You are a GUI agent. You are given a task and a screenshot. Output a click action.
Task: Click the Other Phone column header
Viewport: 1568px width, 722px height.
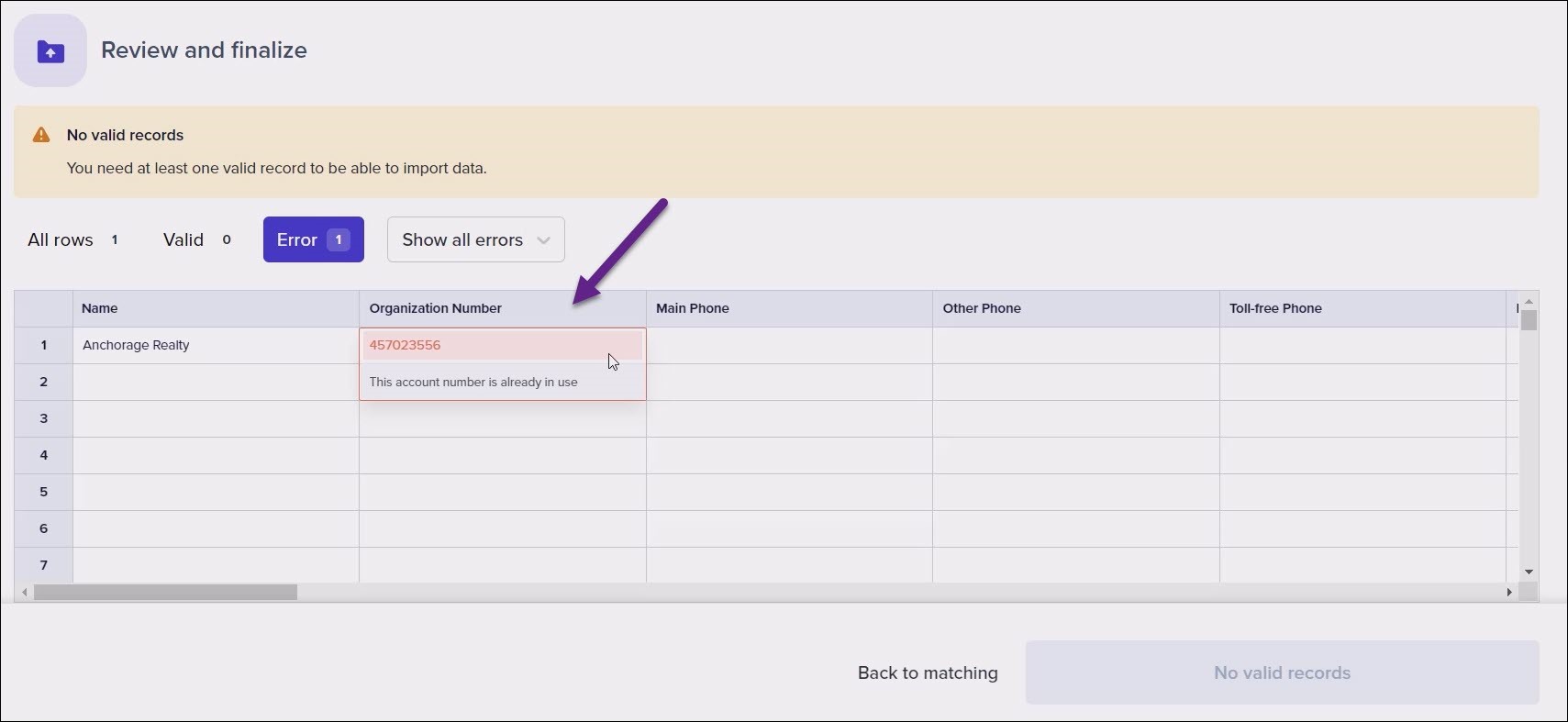(1075, 308)
